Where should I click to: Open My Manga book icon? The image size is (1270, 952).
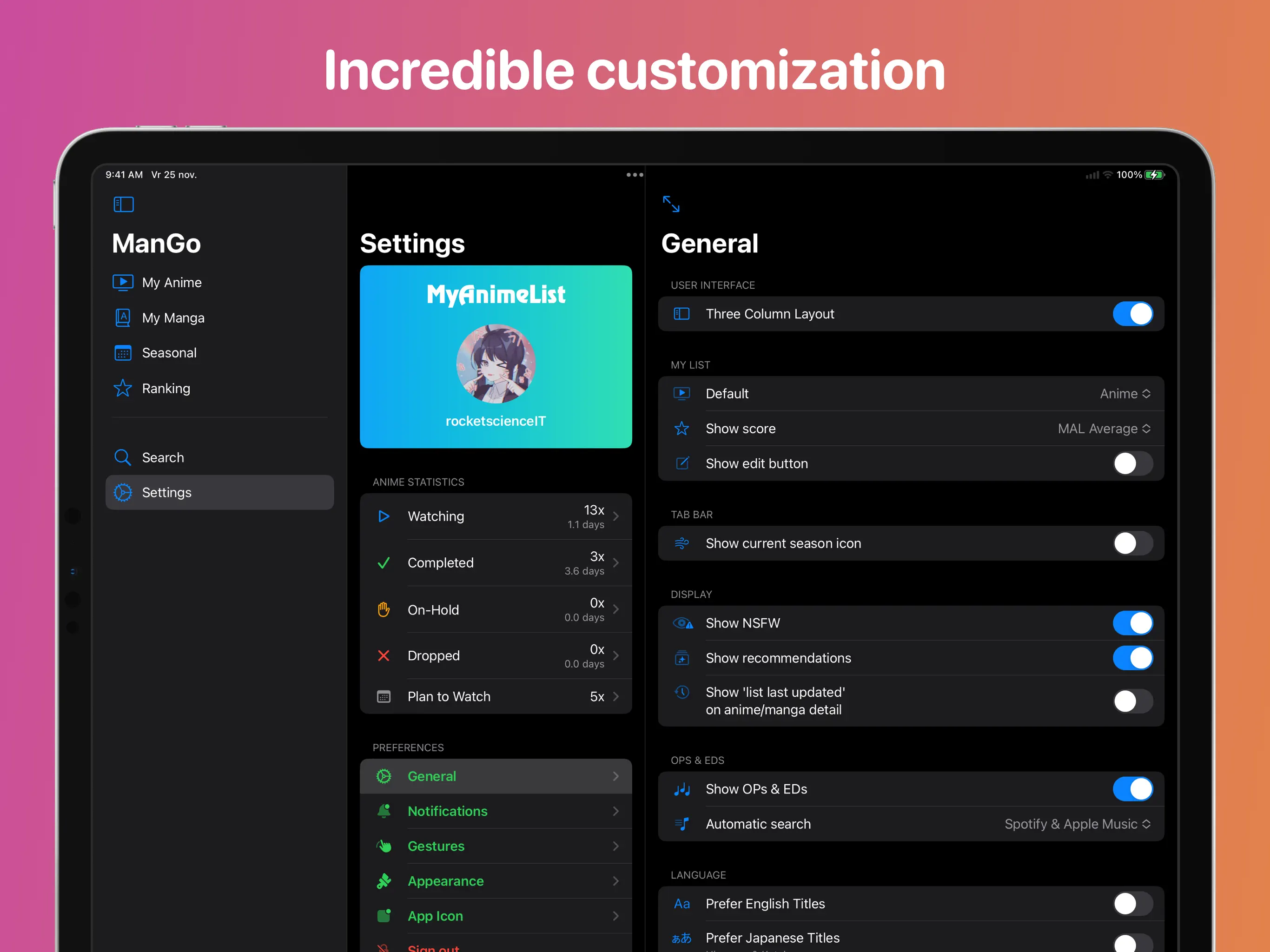(123, 317)
